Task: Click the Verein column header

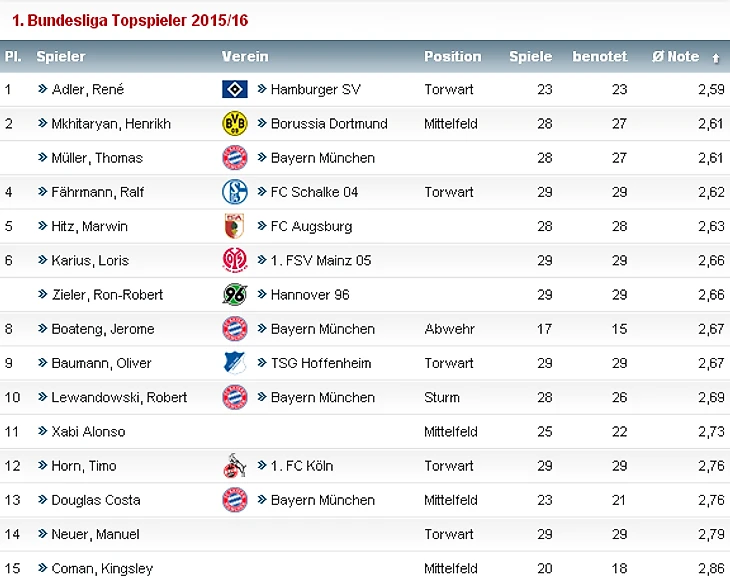Action: coord(245,57)
